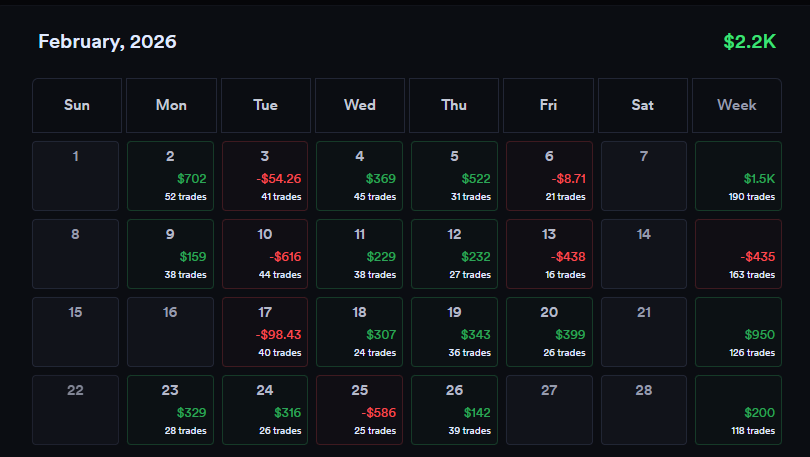Click the '190 trades' weekly count
Viewport: 810px width, 457px height.
click(x=752, y=197)
